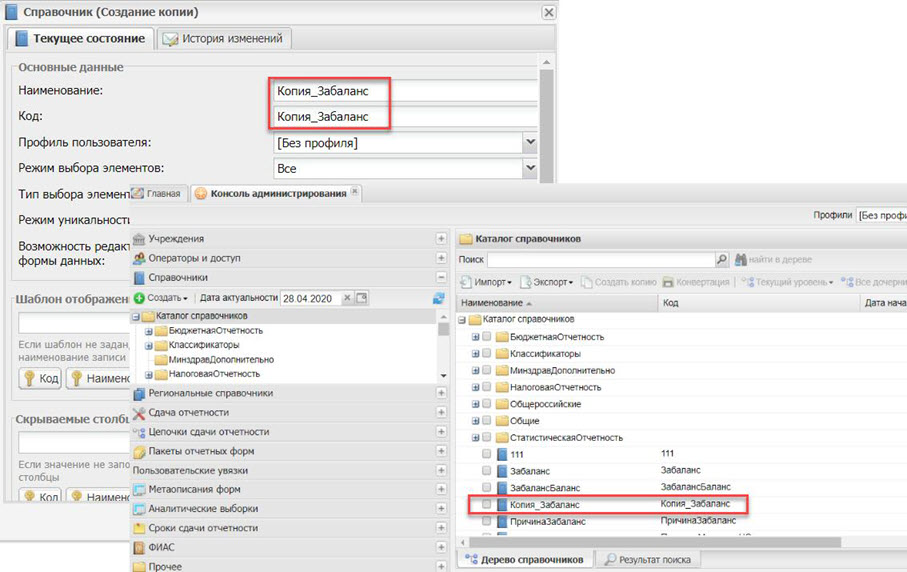
Task: Expand the БюджетнаяОтчетность folder in right tree
Action: pos(476,337)
